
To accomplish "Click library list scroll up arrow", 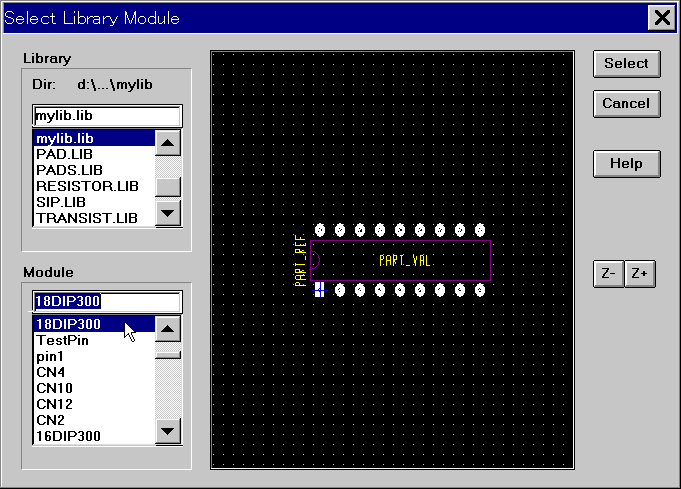I will coord(168,143).
